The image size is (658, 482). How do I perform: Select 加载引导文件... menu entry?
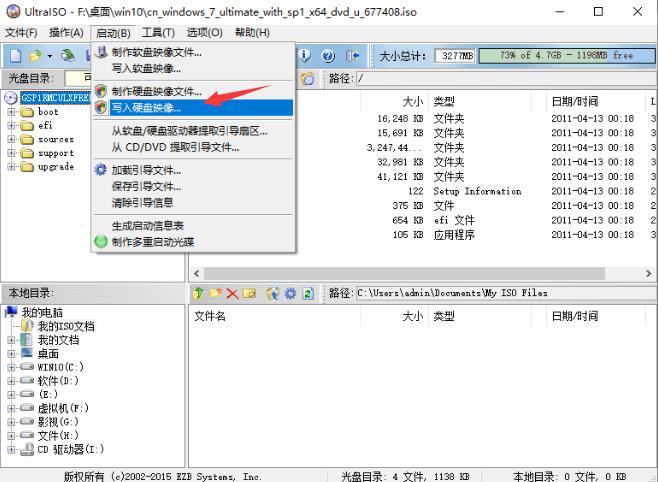[x=193, y=170]
